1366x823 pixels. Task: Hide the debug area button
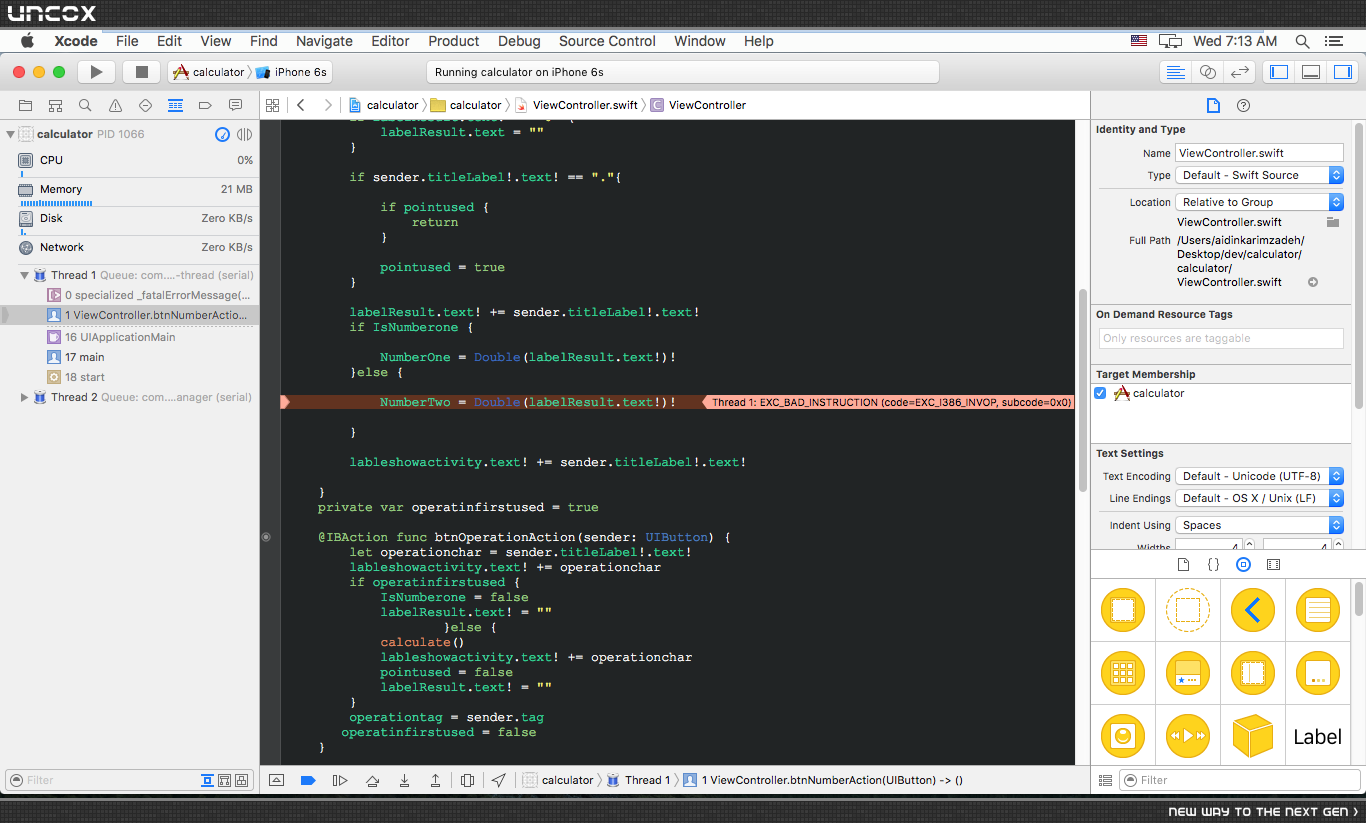click(x=277, y=780)
